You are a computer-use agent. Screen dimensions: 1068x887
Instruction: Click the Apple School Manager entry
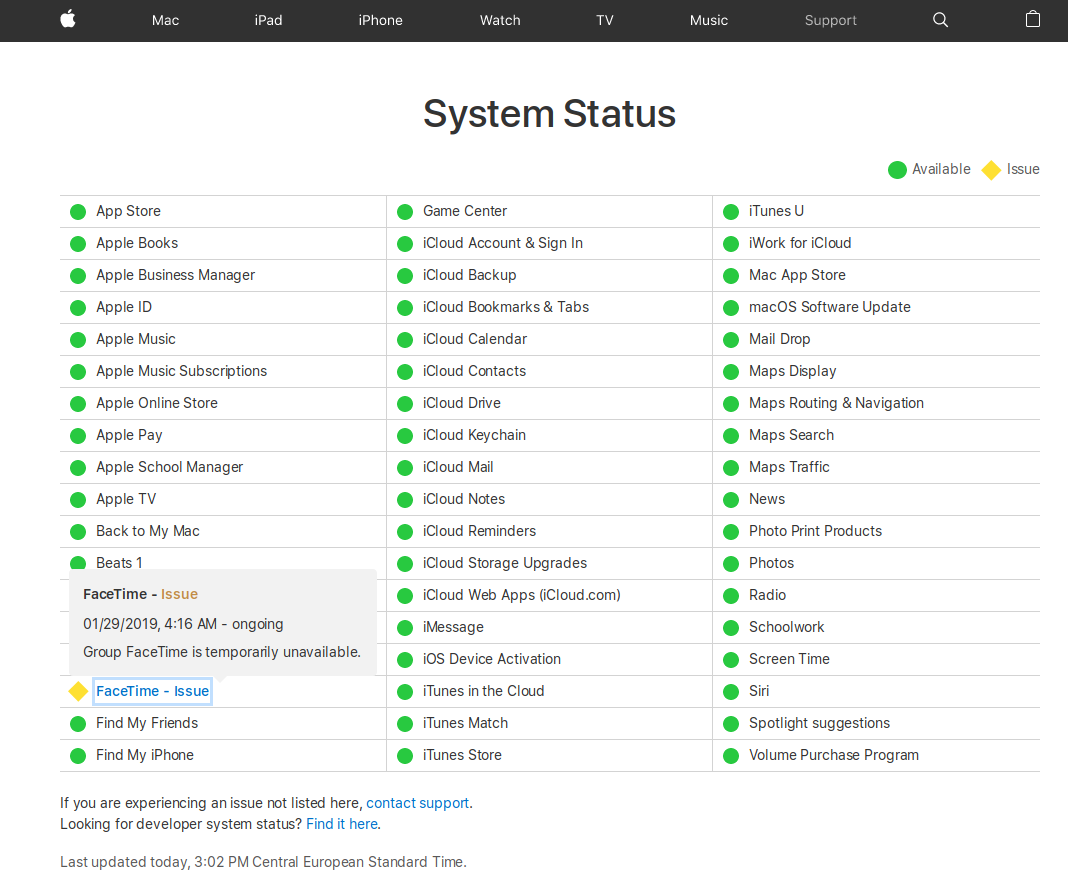pyautogui.click(x=170, y=467)
